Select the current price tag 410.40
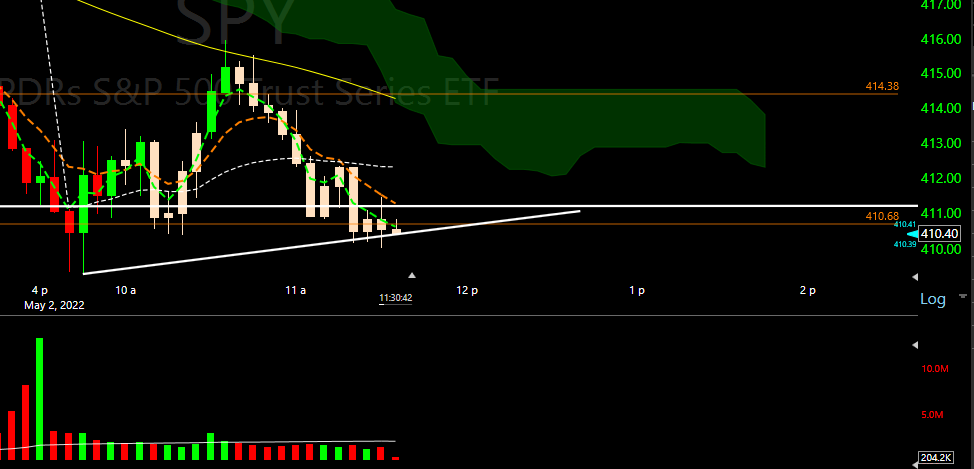This screenshot has width=974, height=469. coord(940,234)
